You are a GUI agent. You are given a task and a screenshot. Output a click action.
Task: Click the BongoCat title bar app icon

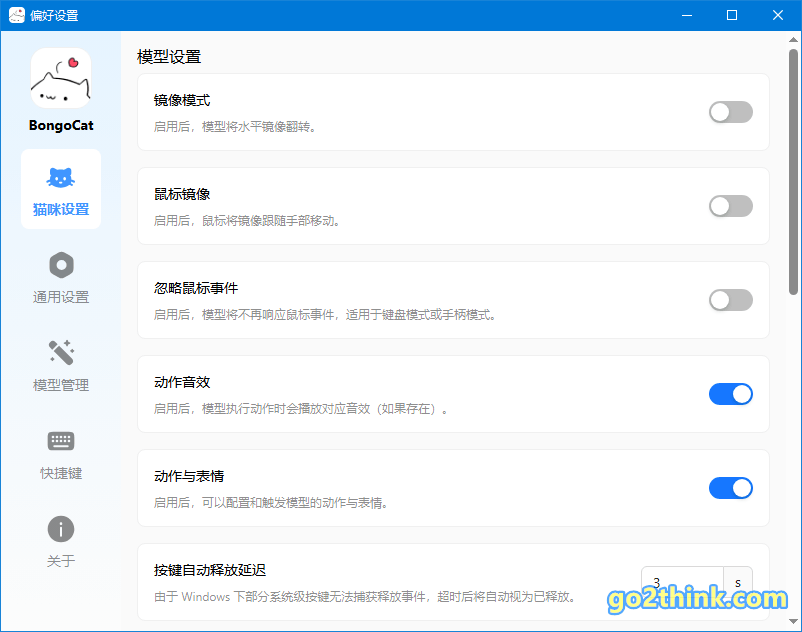16,15
